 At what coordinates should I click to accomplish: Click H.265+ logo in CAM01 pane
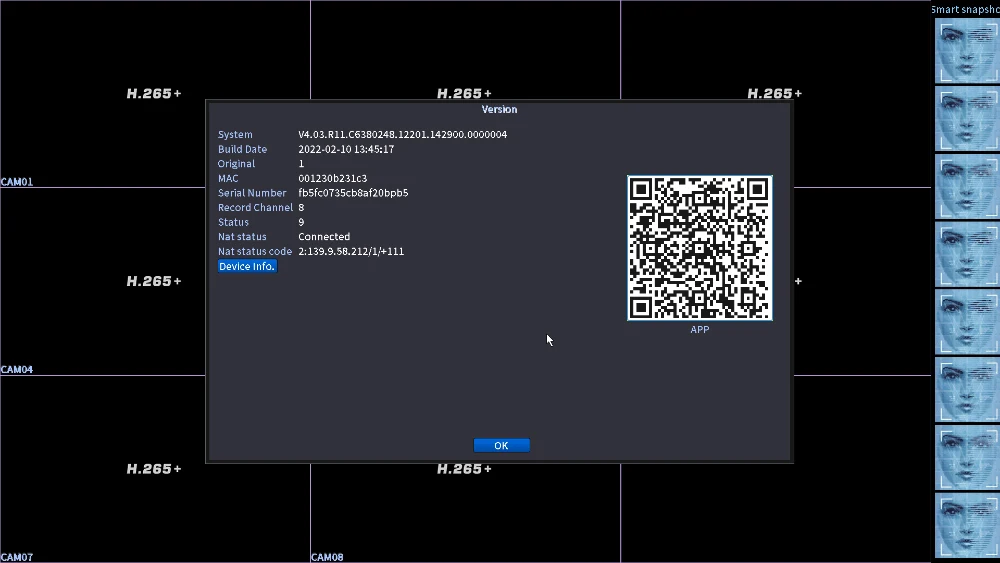pos(154,94)
